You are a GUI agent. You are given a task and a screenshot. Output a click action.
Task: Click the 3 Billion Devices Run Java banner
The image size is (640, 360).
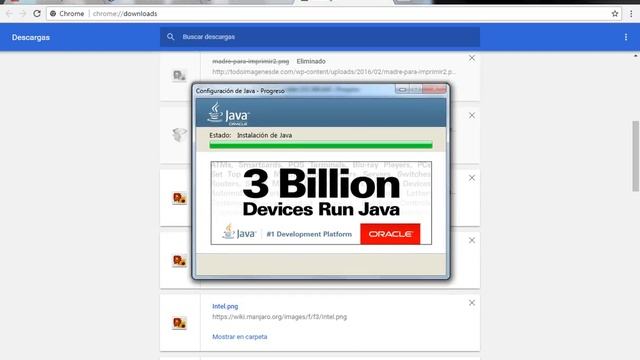[321, 203]
